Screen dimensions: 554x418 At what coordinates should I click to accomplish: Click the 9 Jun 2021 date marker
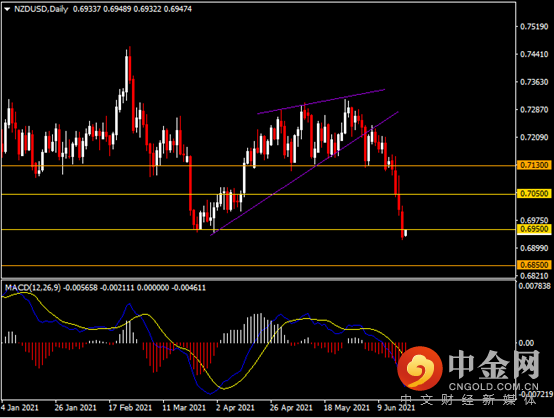(x=396, y=408)
